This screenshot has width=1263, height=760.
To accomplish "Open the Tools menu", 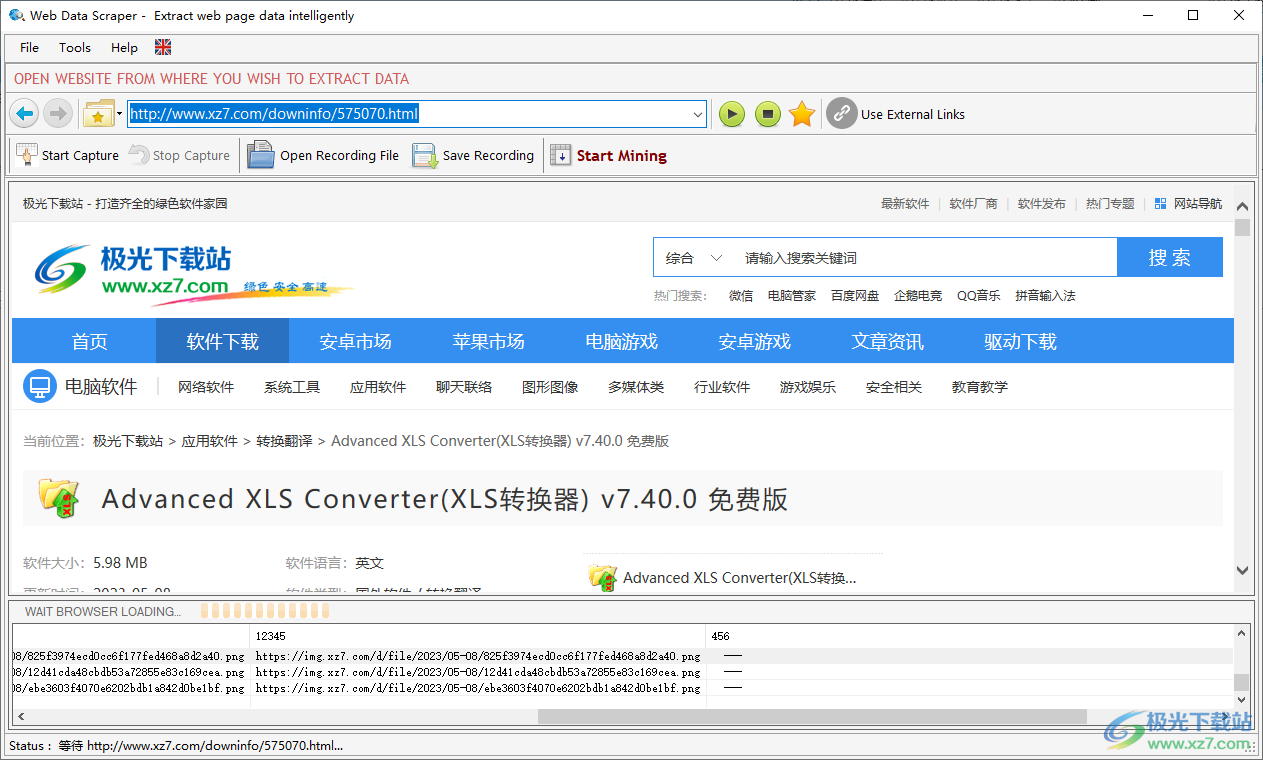I will [75, 47].
